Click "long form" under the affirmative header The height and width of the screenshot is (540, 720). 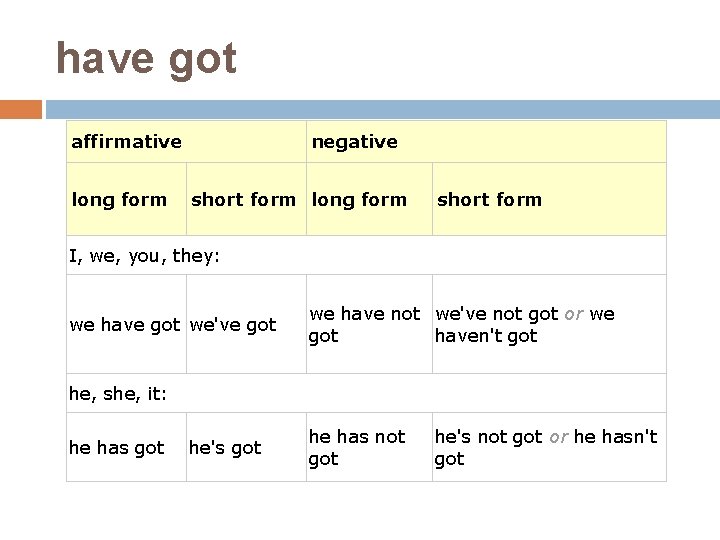click(x=120, y=199)
